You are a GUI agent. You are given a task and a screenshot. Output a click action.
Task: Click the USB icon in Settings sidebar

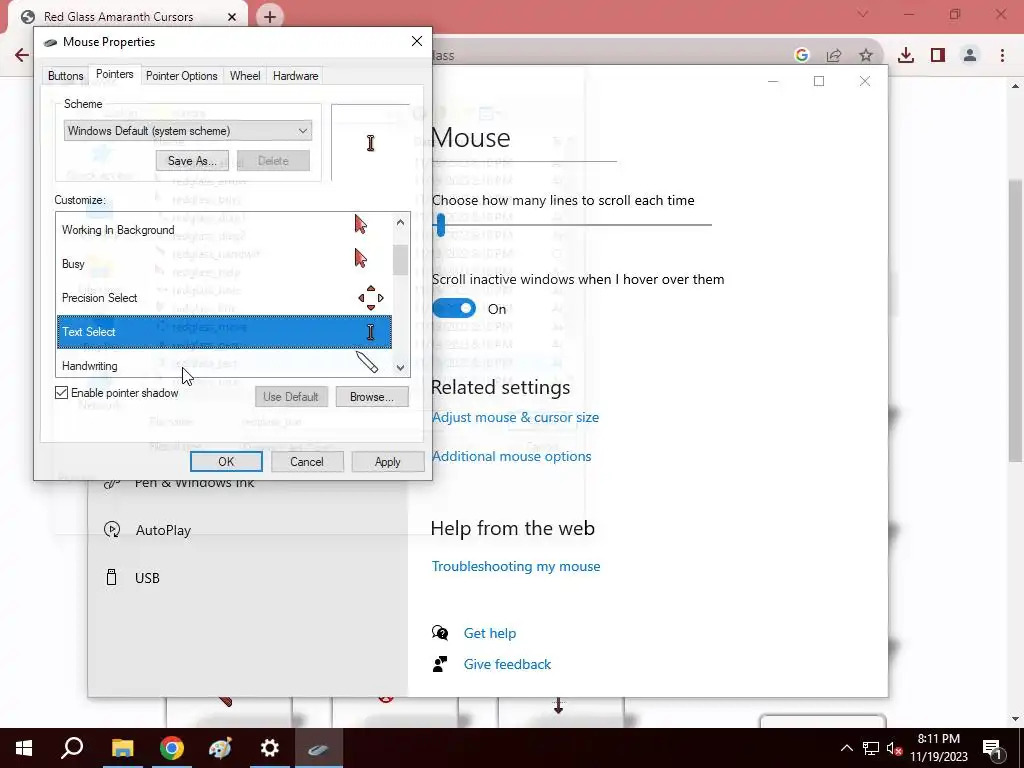click(x=112, y=577)
